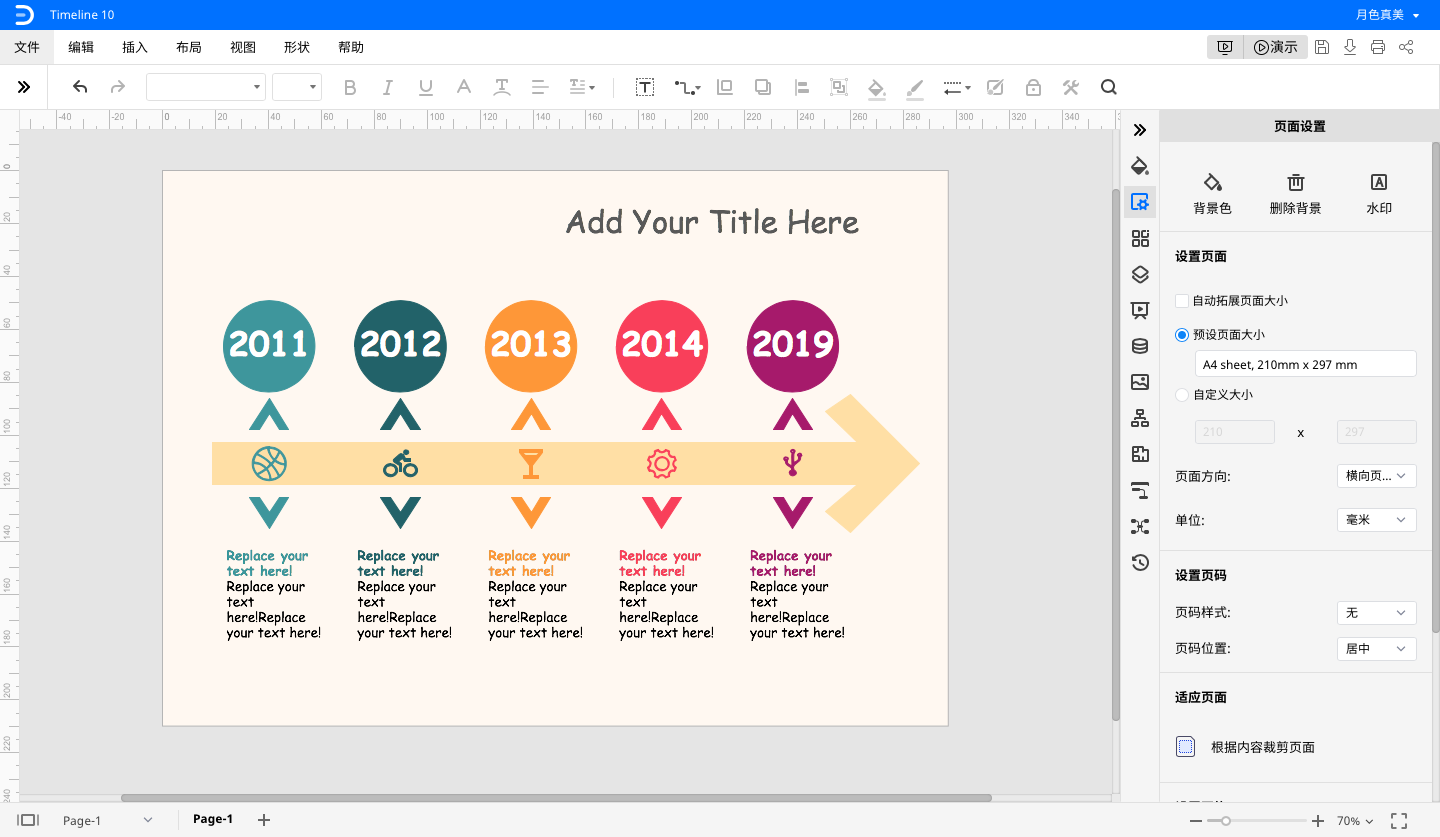
Task: Open the history panel icon in sidebar
Action: point(1140,562)
